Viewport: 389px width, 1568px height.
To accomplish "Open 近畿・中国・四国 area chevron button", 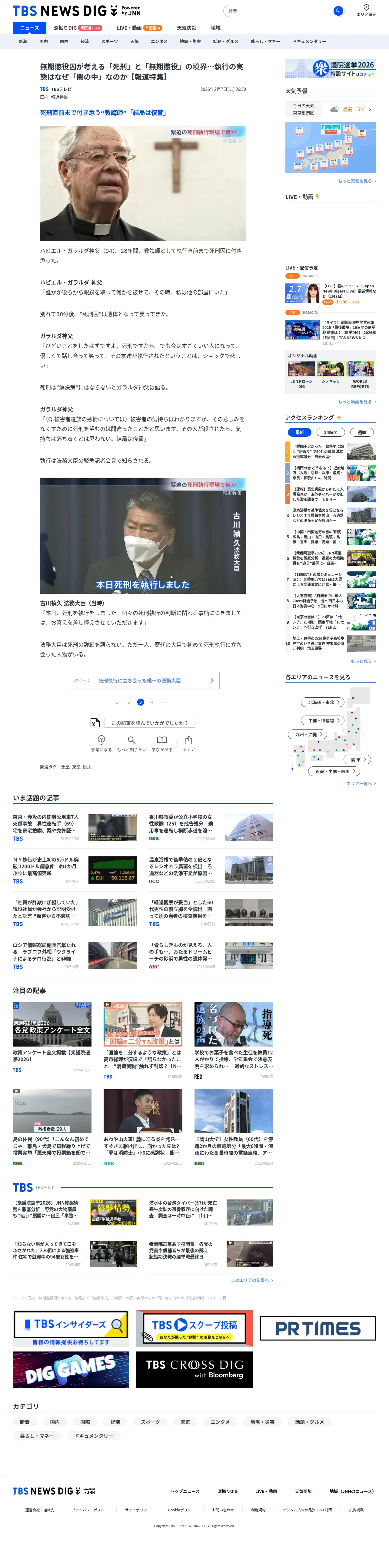I will click(x=334, y=771).
